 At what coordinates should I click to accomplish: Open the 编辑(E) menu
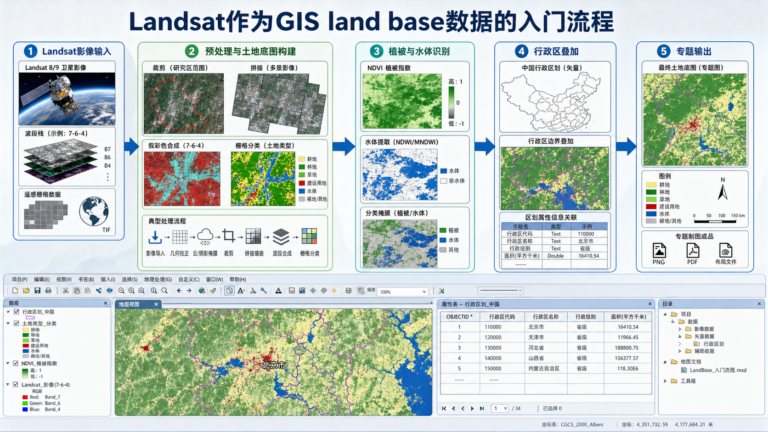click(42, 279)
